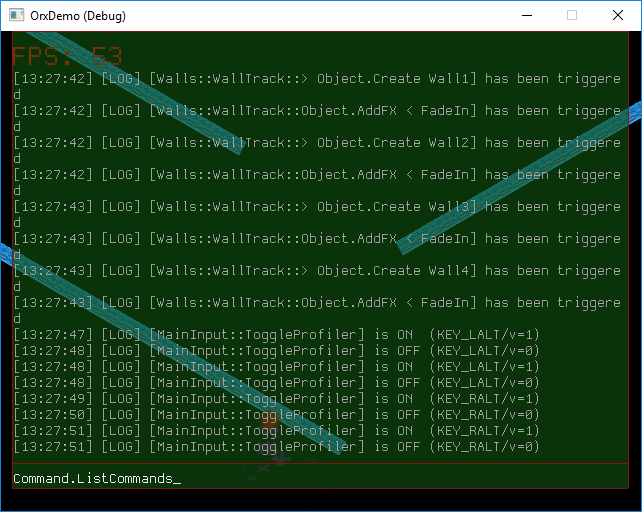642x512 pixels.
Task: Click the 13:27:50 ToggleProfiler OFF log line
Action: pyautogui.click(x=276, y=415)
